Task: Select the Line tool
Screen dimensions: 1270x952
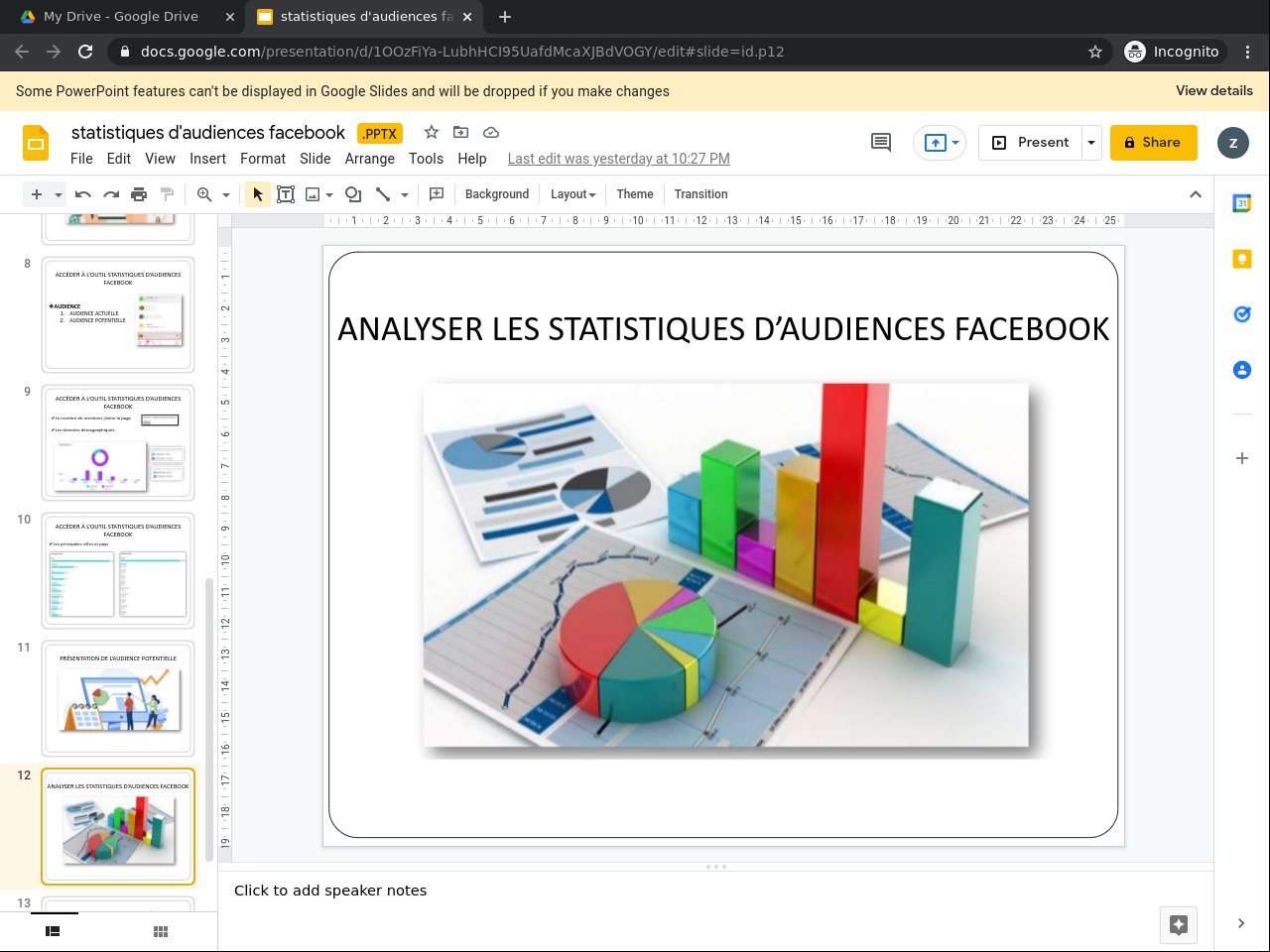Action: coord(383,194)
